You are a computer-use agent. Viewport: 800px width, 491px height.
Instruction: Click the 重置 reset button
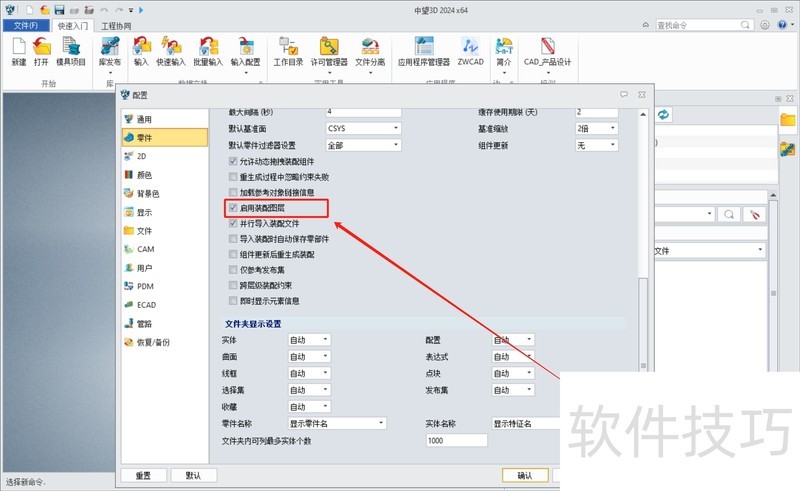coord(143,475)
